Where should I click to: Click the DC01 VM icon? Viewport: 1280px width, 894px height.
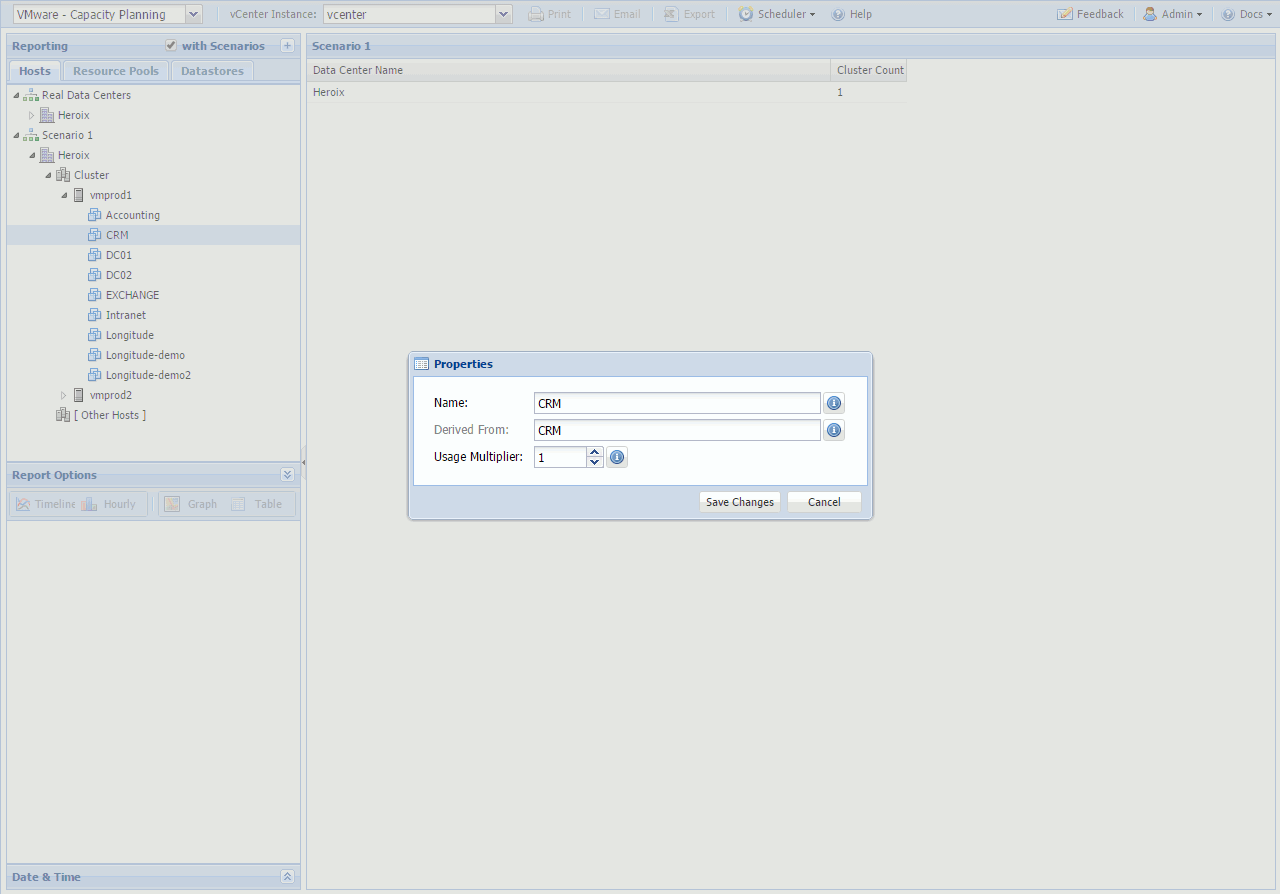(x=95, y=255)
